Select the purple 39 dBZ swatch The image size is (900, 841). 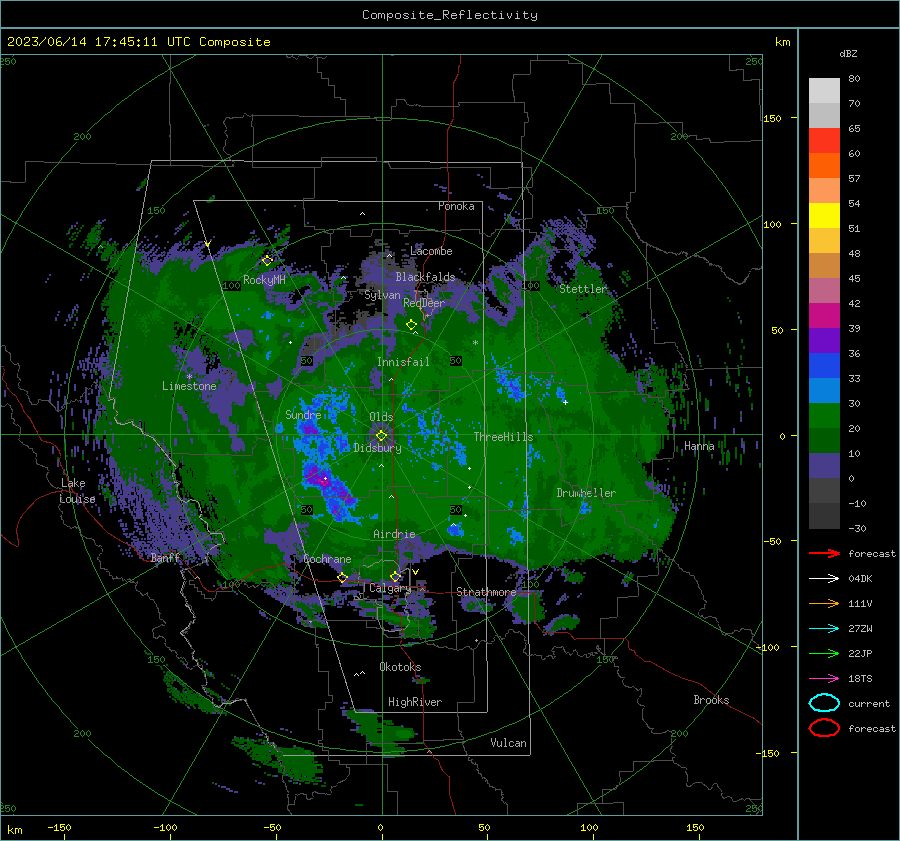click(824, 341)
